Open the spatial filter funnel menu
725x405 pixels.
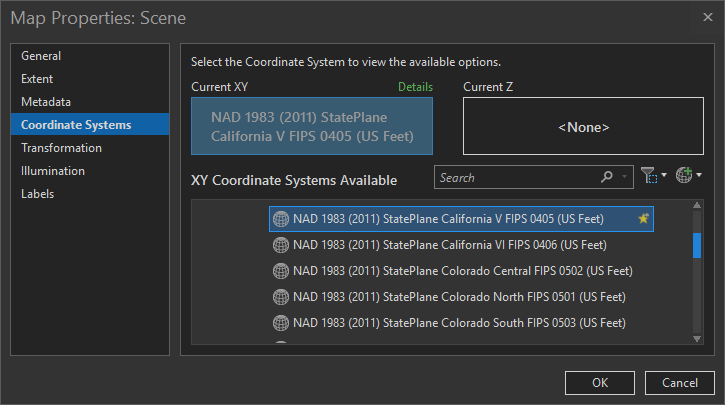point(648,177)
